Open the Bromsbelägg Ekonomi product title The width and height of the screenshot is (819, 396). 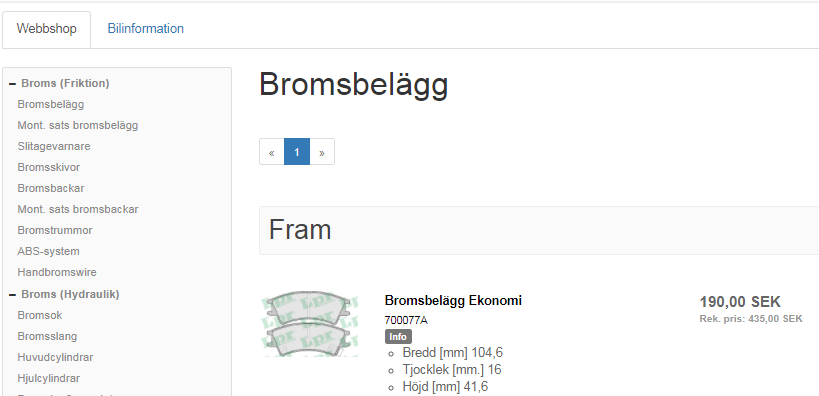coord(453,300)
